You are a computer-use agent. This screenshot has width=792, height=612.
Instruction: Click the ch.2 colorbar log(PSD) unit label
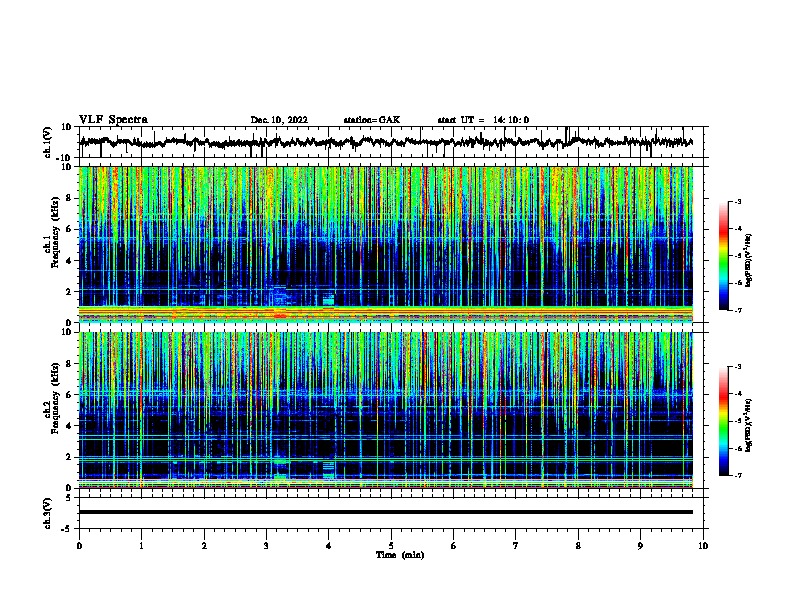point(749,425)
